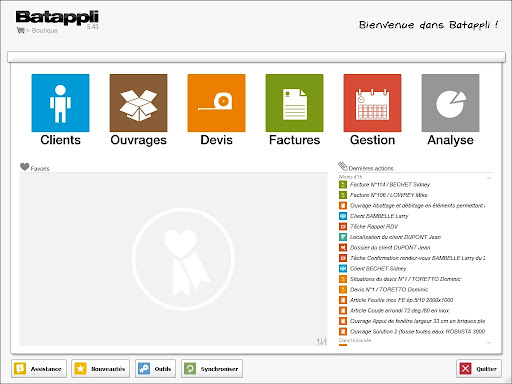Open 'Ouvrage Appui de fenêtre' entry

417,321
